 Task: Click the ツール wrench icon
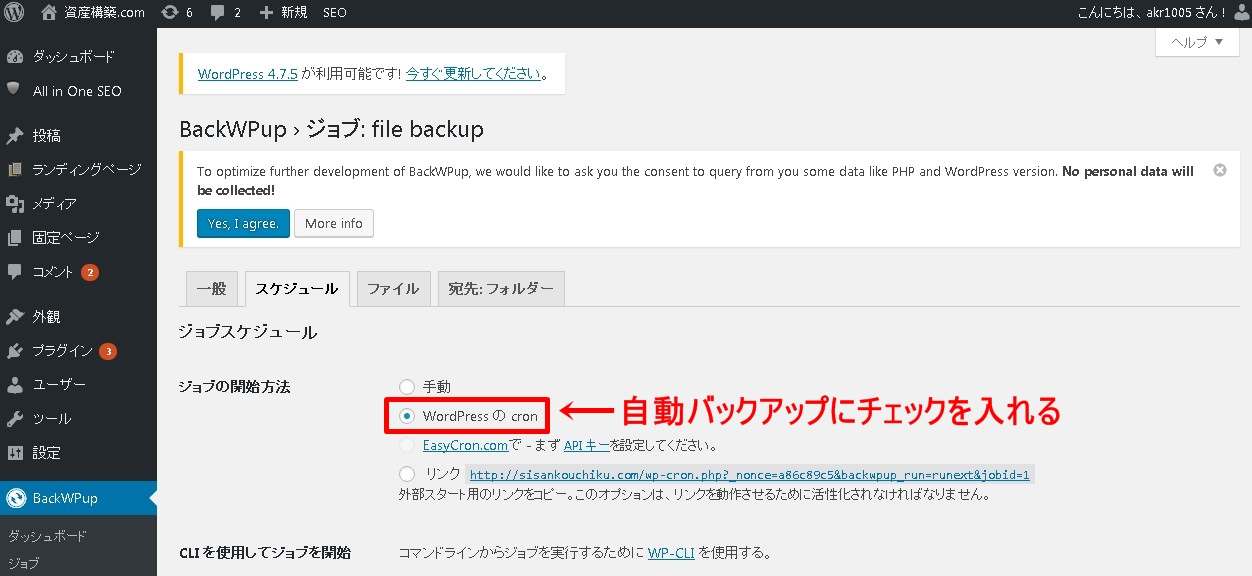tap(14, 419)
